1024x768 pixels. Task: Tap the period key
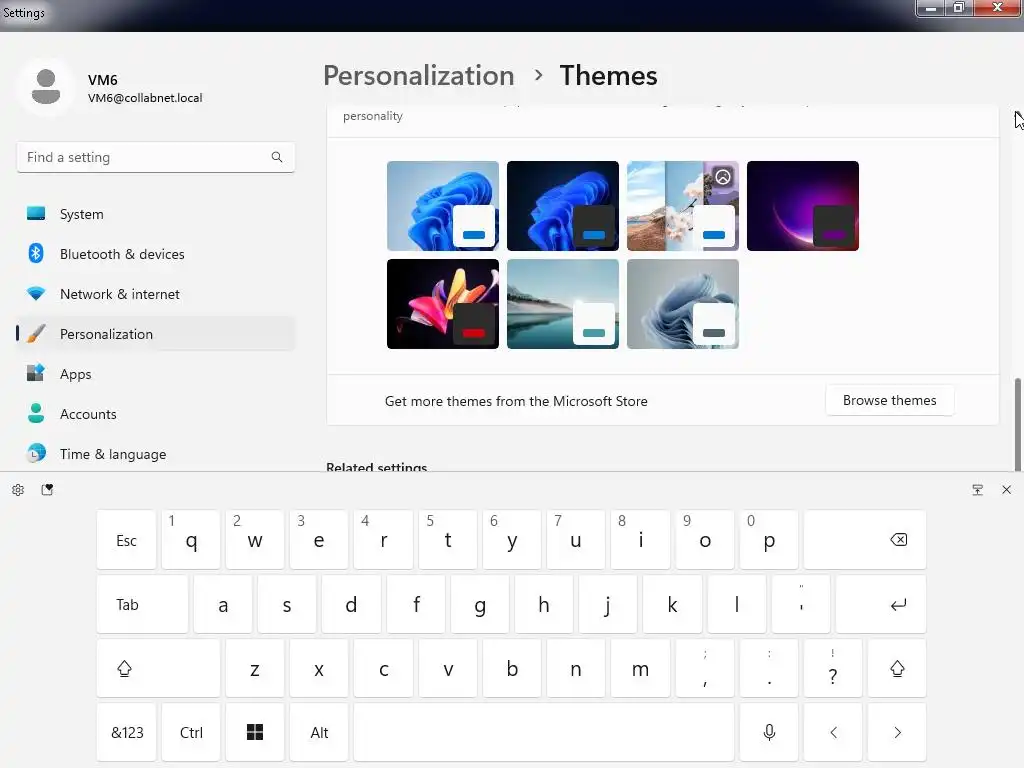pyautogui.click(x=769, y=668)
